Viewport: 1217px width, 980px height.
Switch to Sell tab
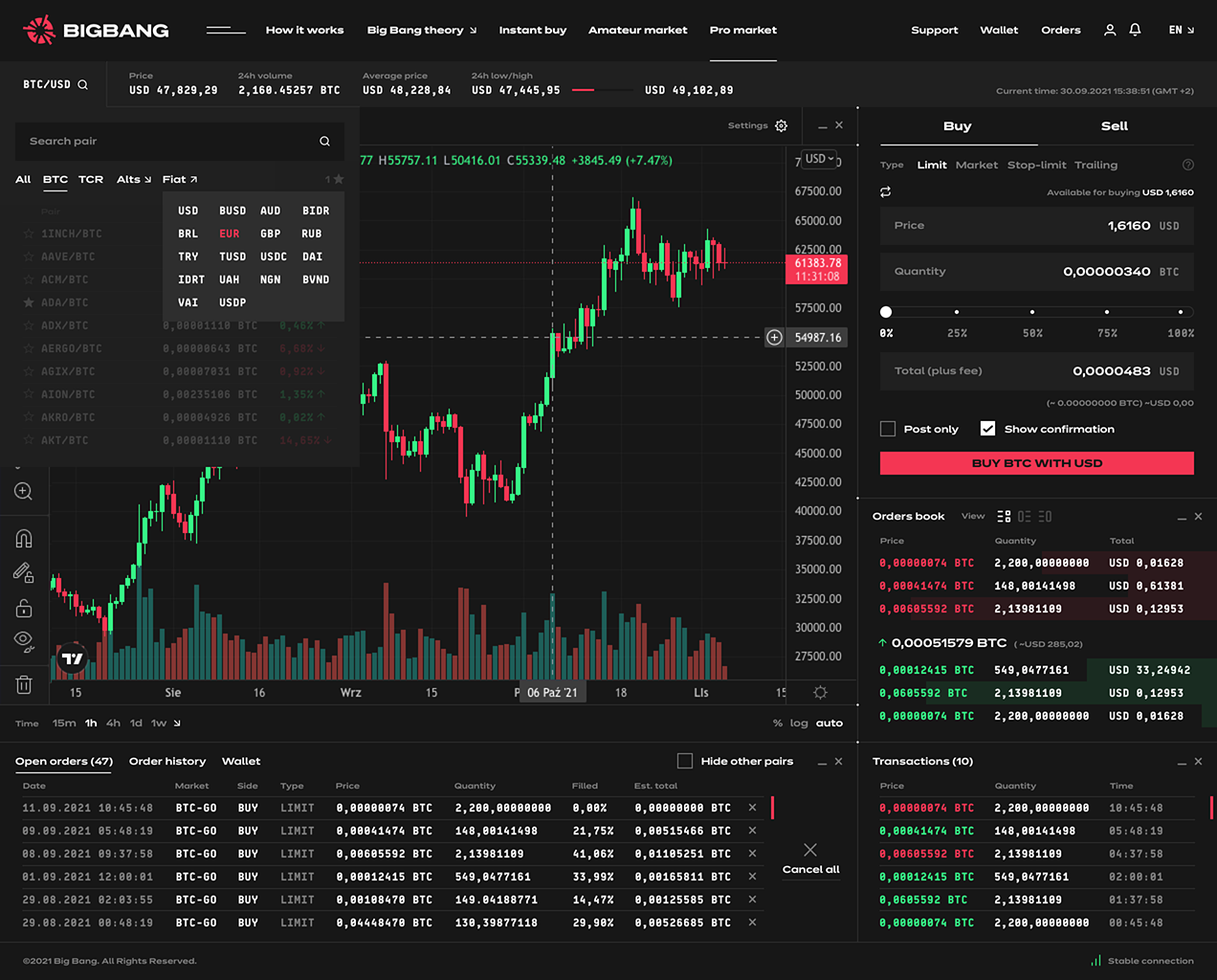pyautogui.click(x=1115, y=125)
